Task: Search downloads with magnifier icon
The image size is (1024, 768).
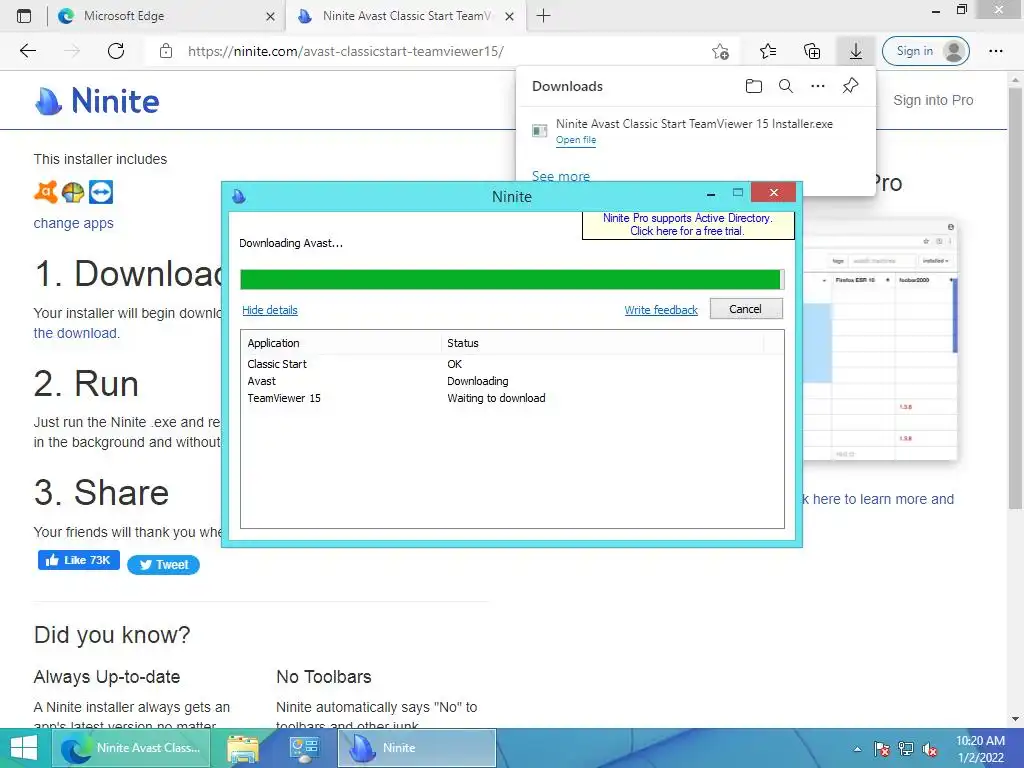Action: (786, 86)
